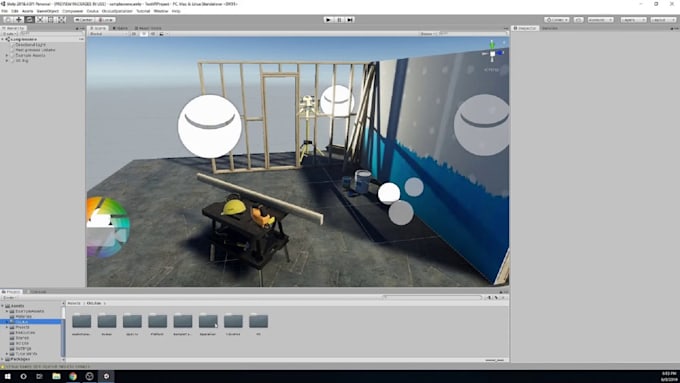The height and width of the screenshot is (383, 680).
Task: Select the Settings folder in Project tree
Action: 23,348
